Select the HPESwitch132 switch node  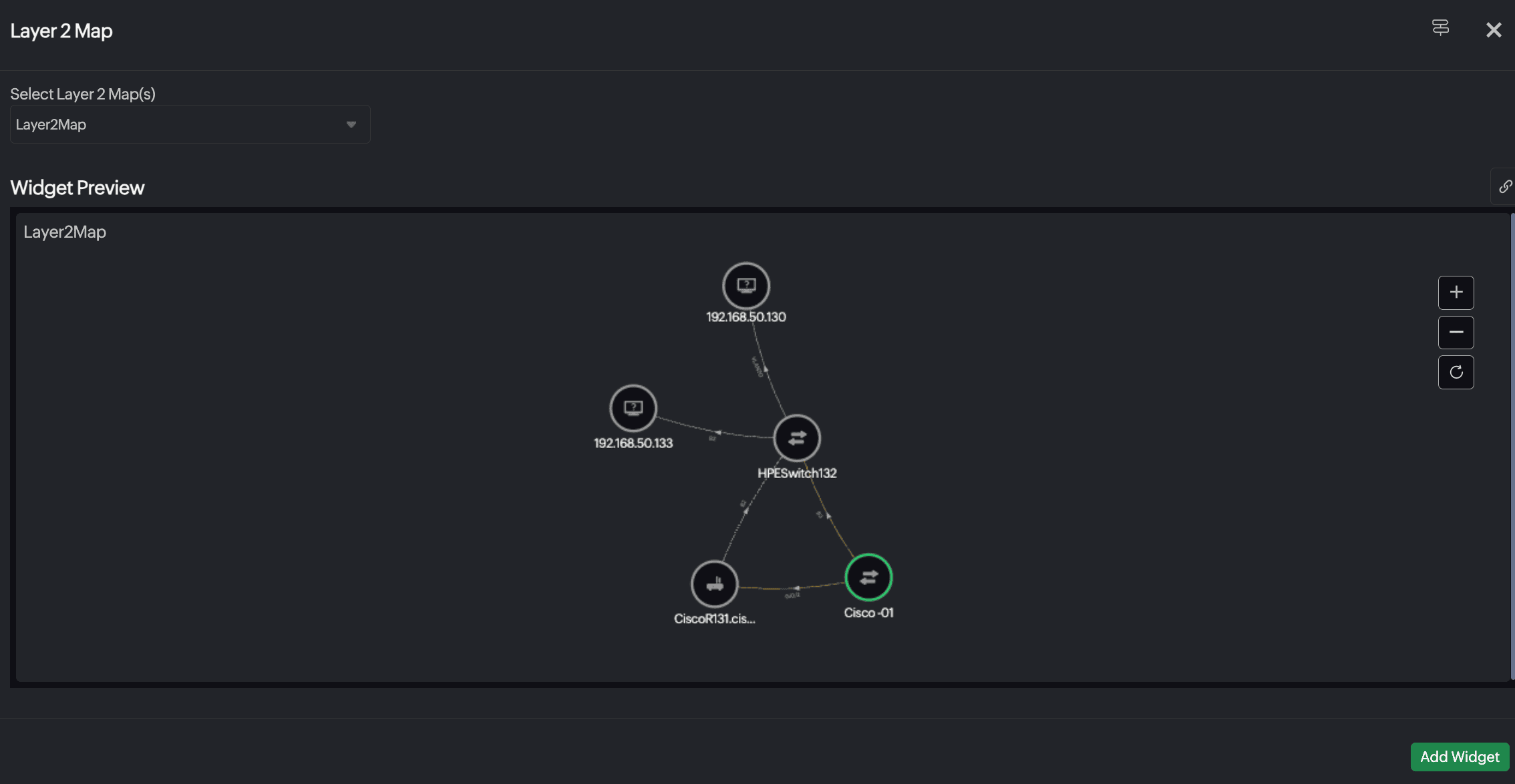[797, 438]
